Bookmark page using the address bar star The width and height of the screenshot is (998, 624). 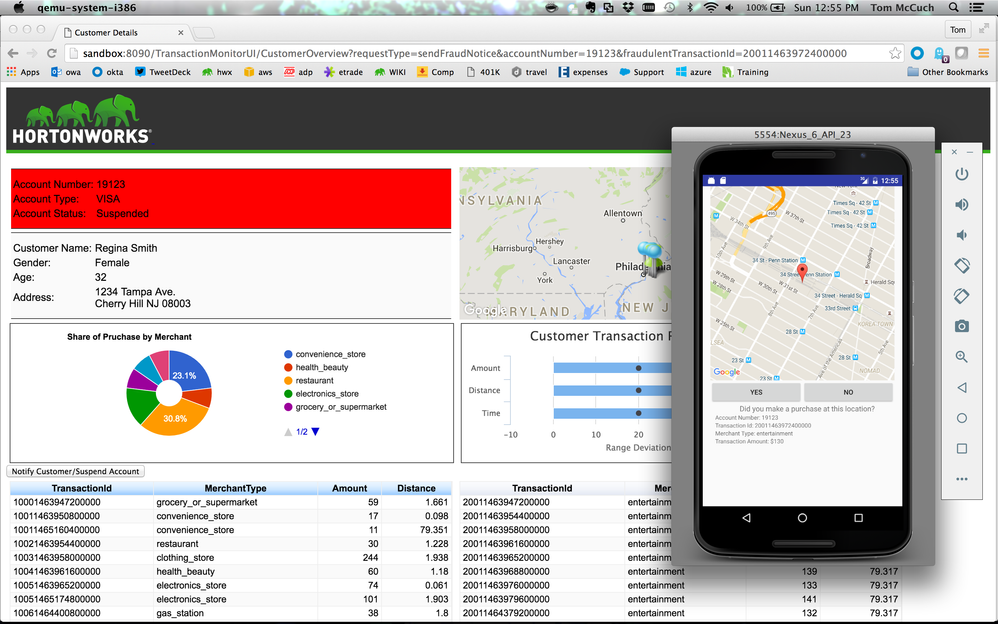click(895, 54)
